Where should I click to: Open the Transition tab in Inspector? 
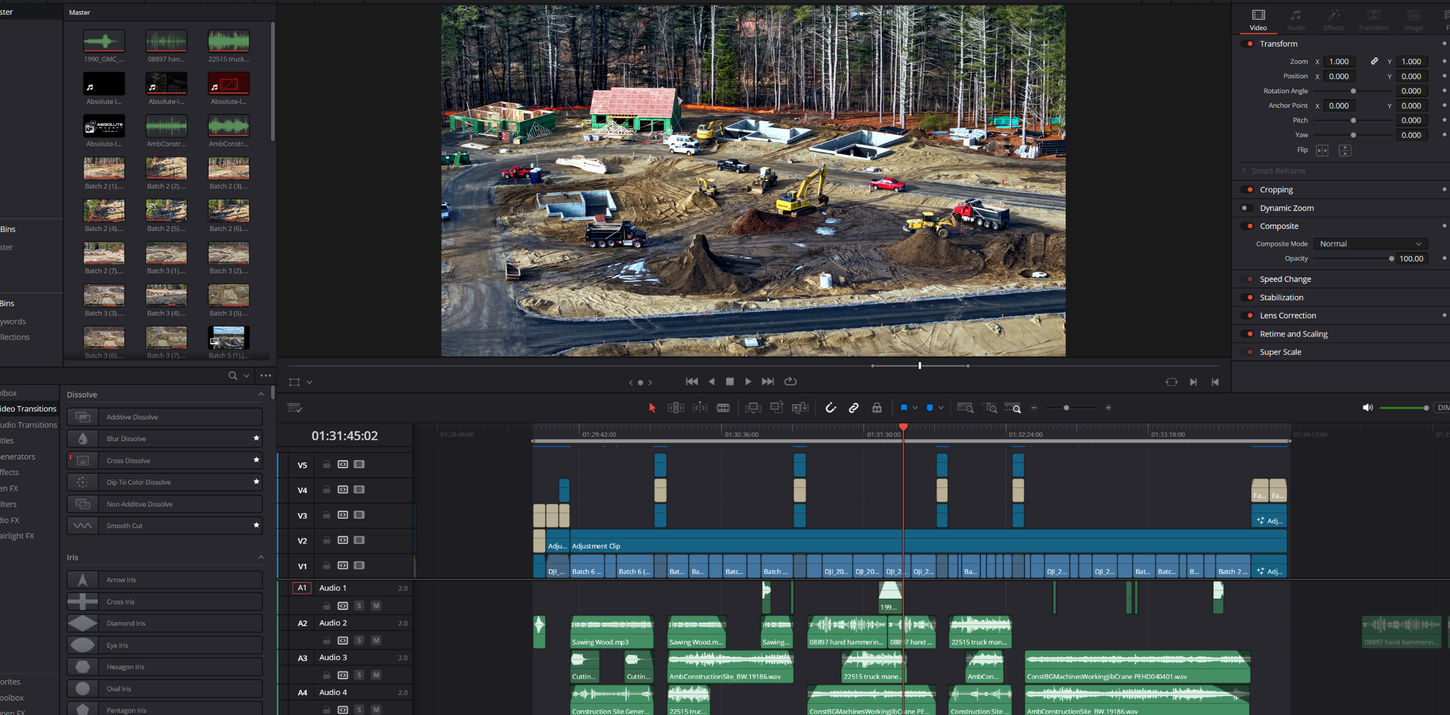coord(1373,20)
